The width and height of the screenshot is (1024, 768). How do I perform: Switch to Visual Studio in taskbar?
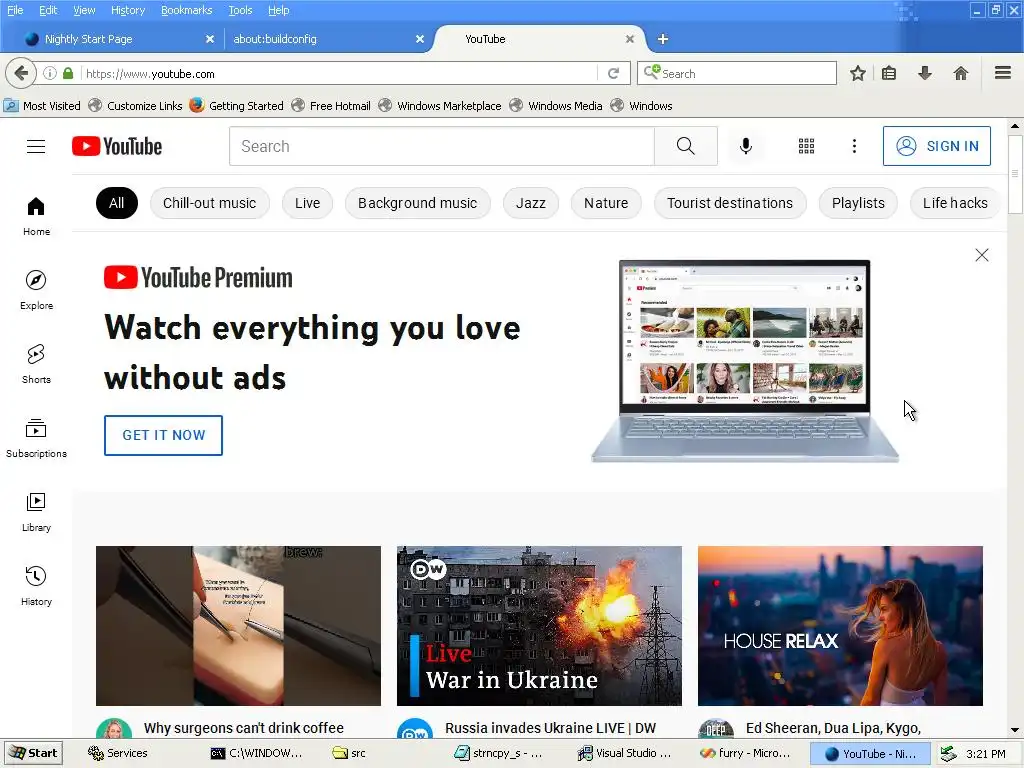tap(624, 753)
